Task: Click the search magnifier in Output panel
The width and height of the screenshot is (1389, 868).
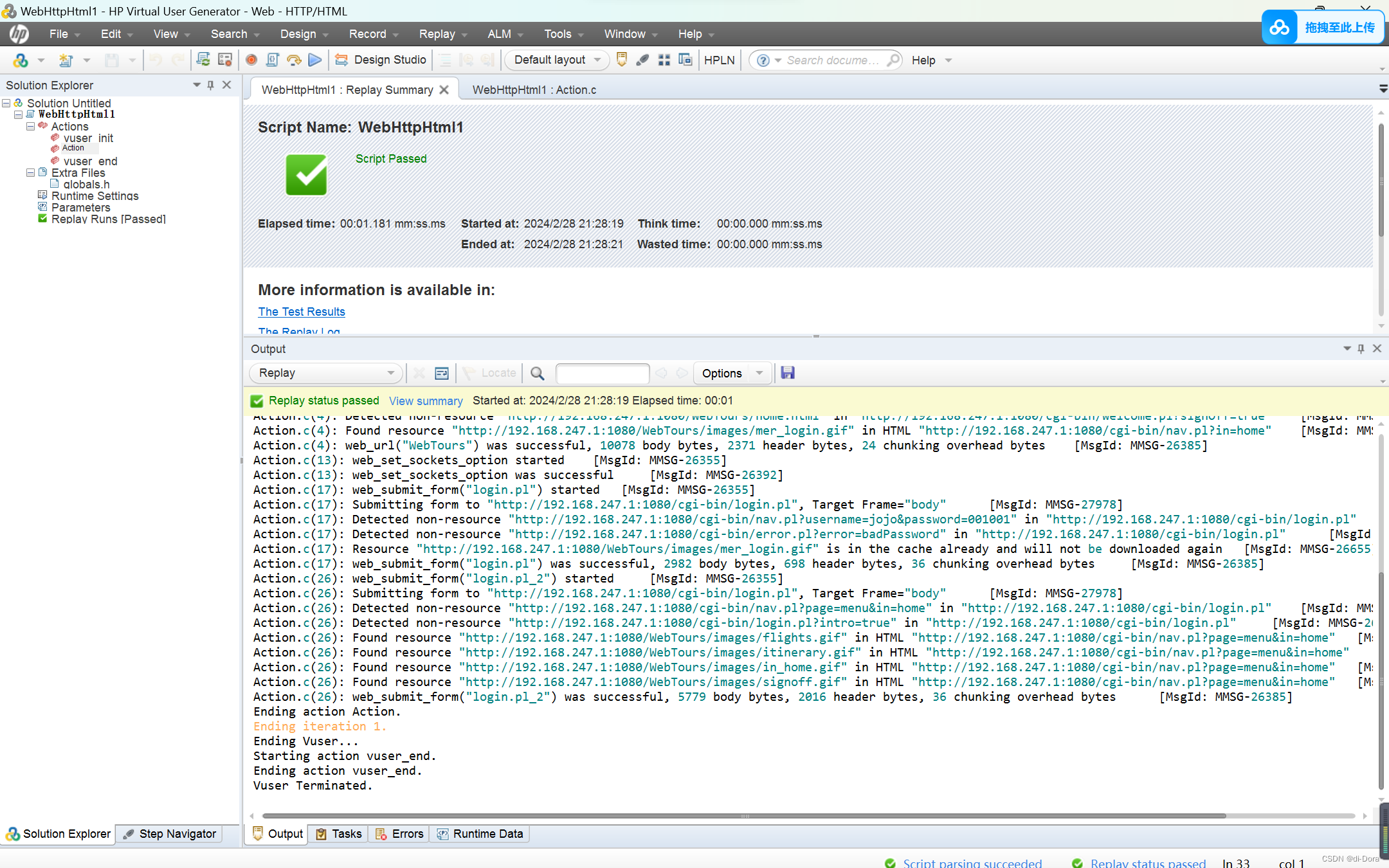Action: (x=538, y=373)
